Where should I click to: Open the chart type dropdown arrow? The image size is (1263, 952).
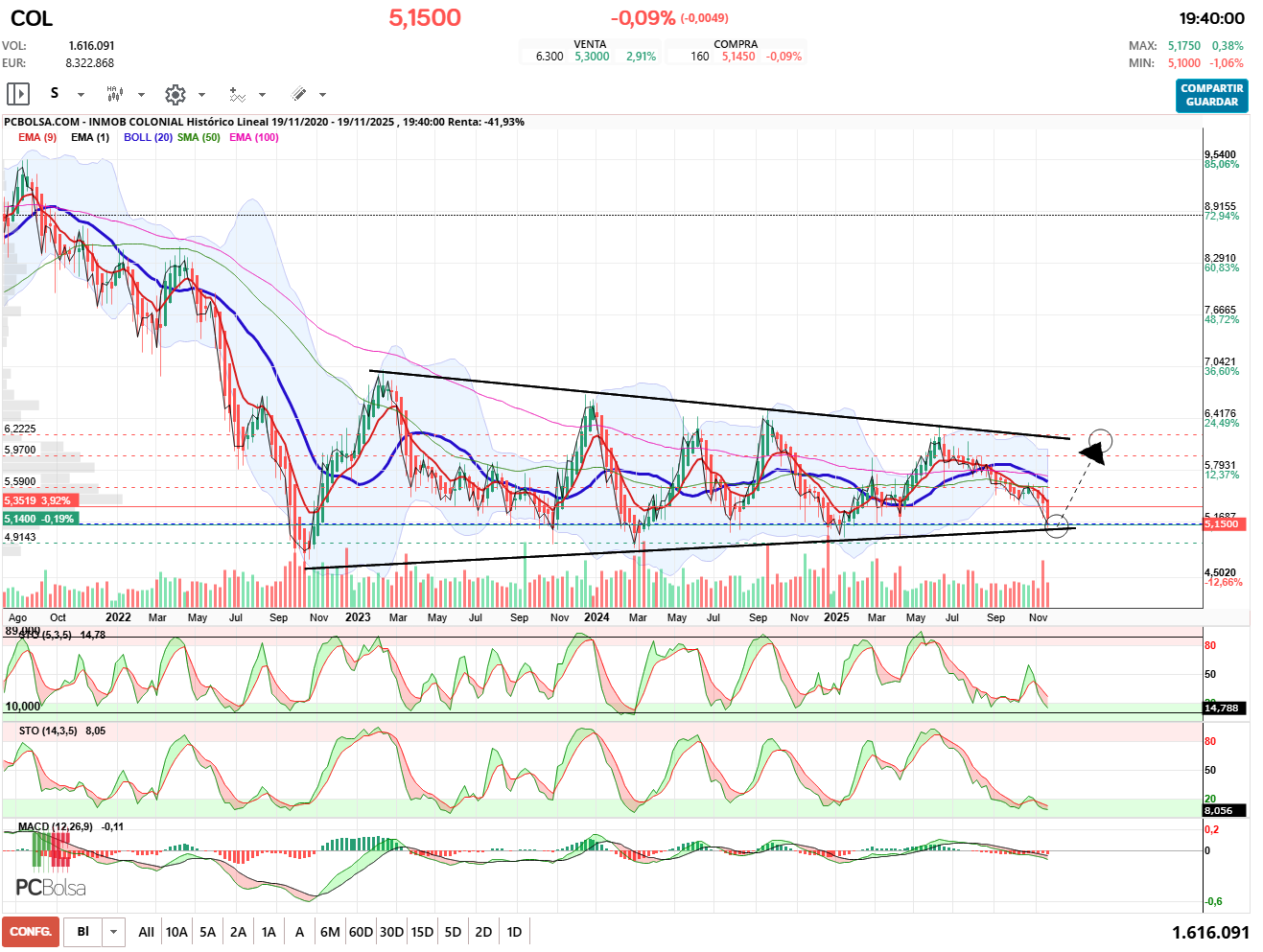pyautogui.click(x=142, y=95)
